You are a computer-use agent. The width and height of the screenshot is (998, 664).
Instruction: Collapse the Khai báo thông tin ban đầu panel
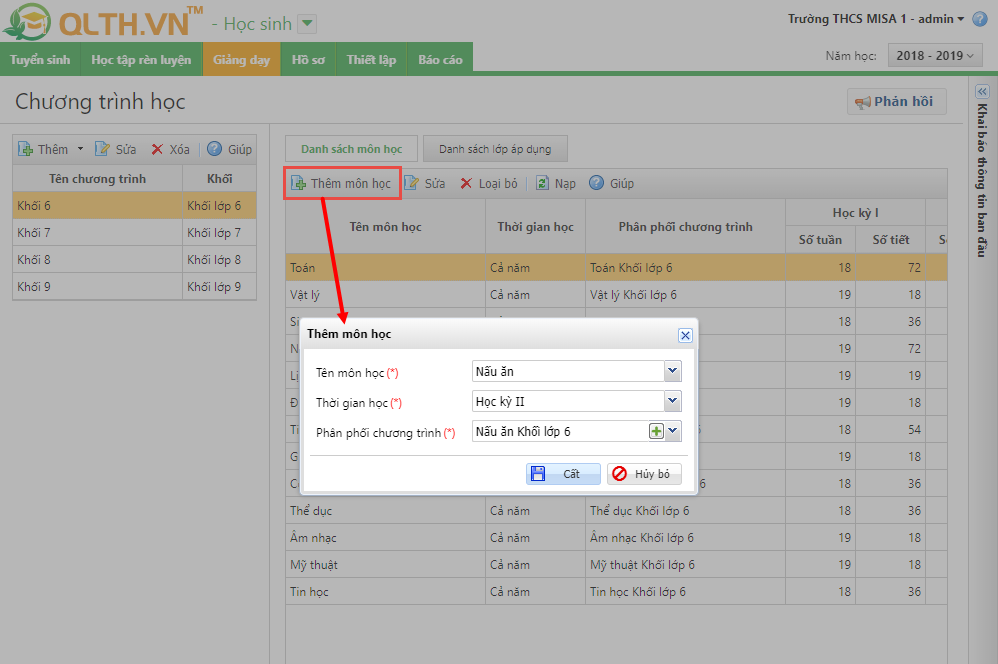point(982,92)
